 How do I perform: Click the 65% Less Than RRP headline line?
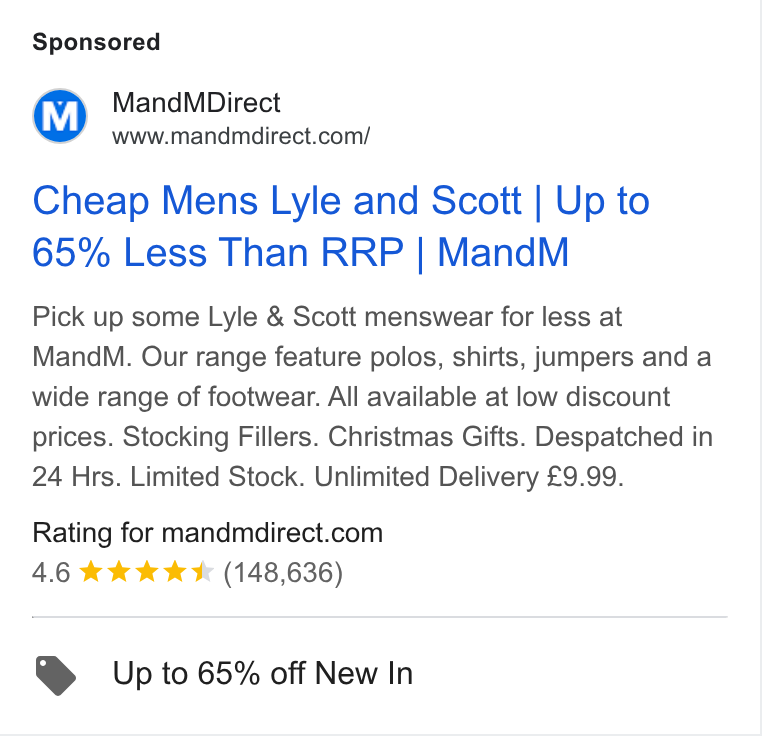(218, 252)
